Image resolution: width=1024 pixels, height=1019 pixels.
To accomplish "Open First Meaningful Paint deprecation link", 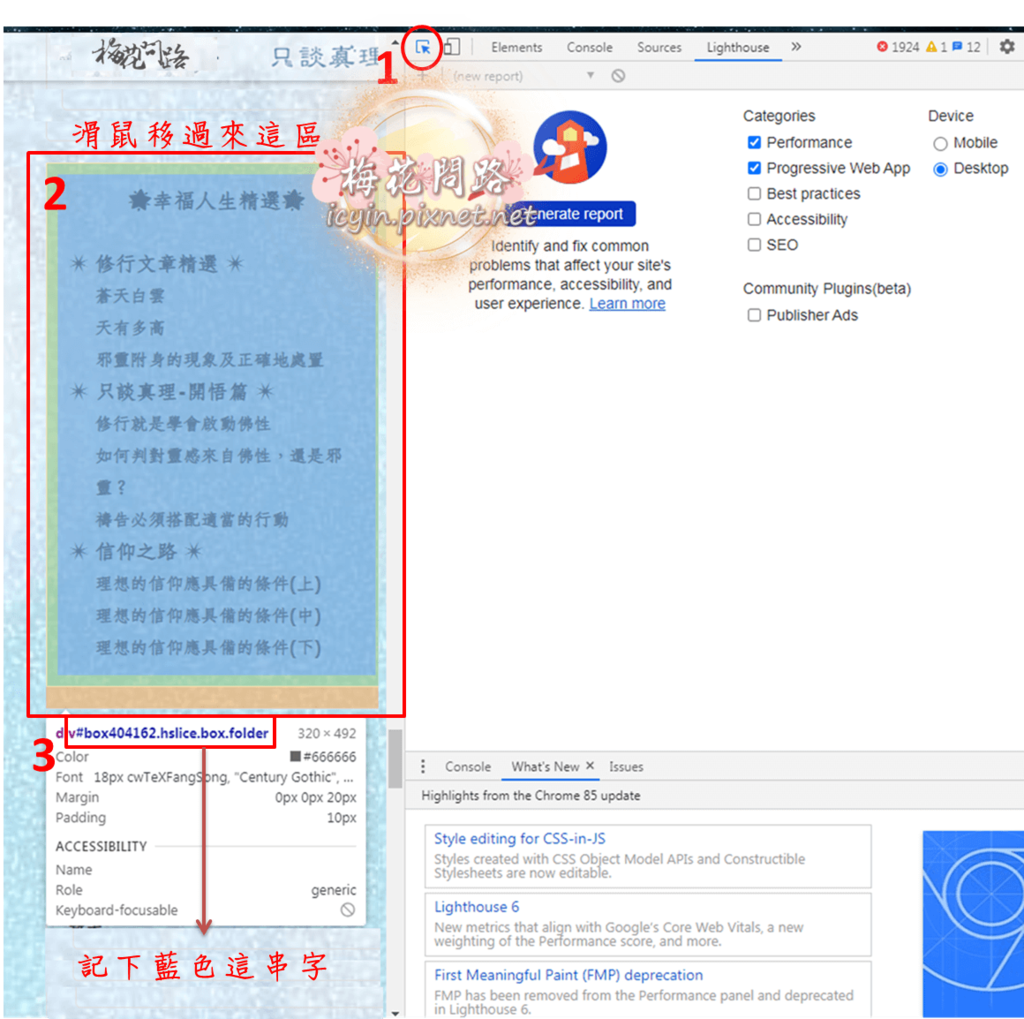I will tap(568, 975).
